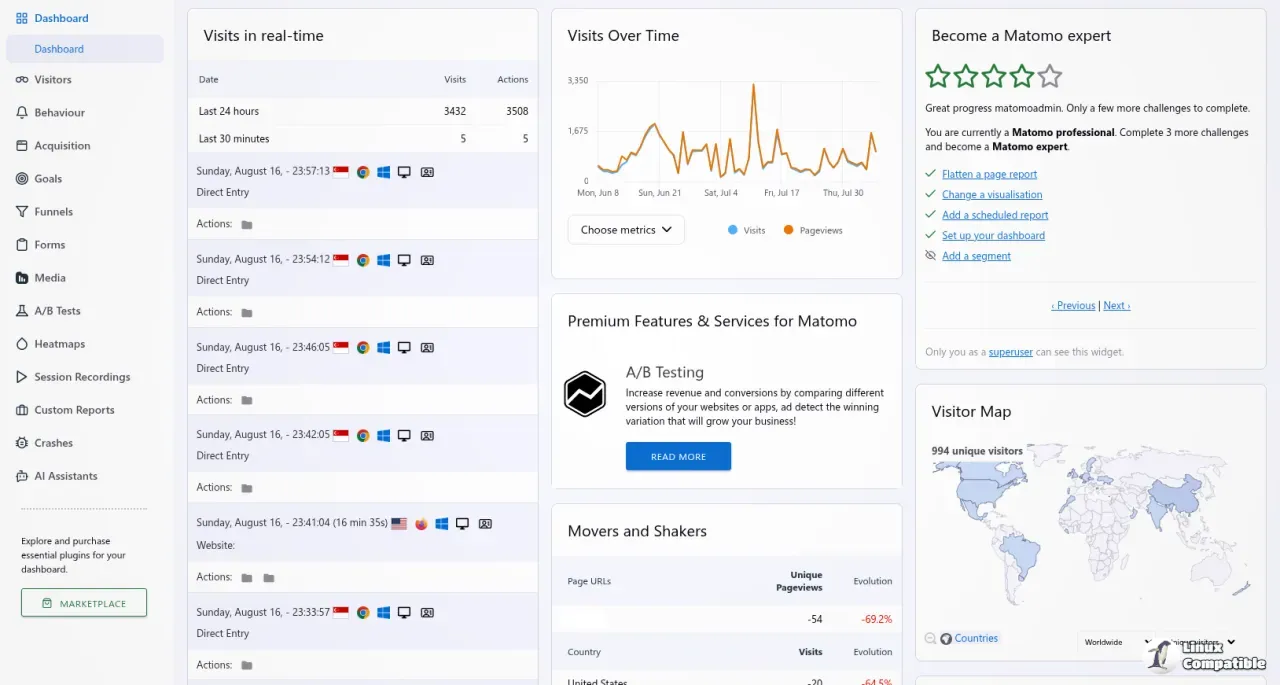The height and width of the screenshot is (685, 1280).
Task: Click the Previous challenges link
Action: 1073,306
